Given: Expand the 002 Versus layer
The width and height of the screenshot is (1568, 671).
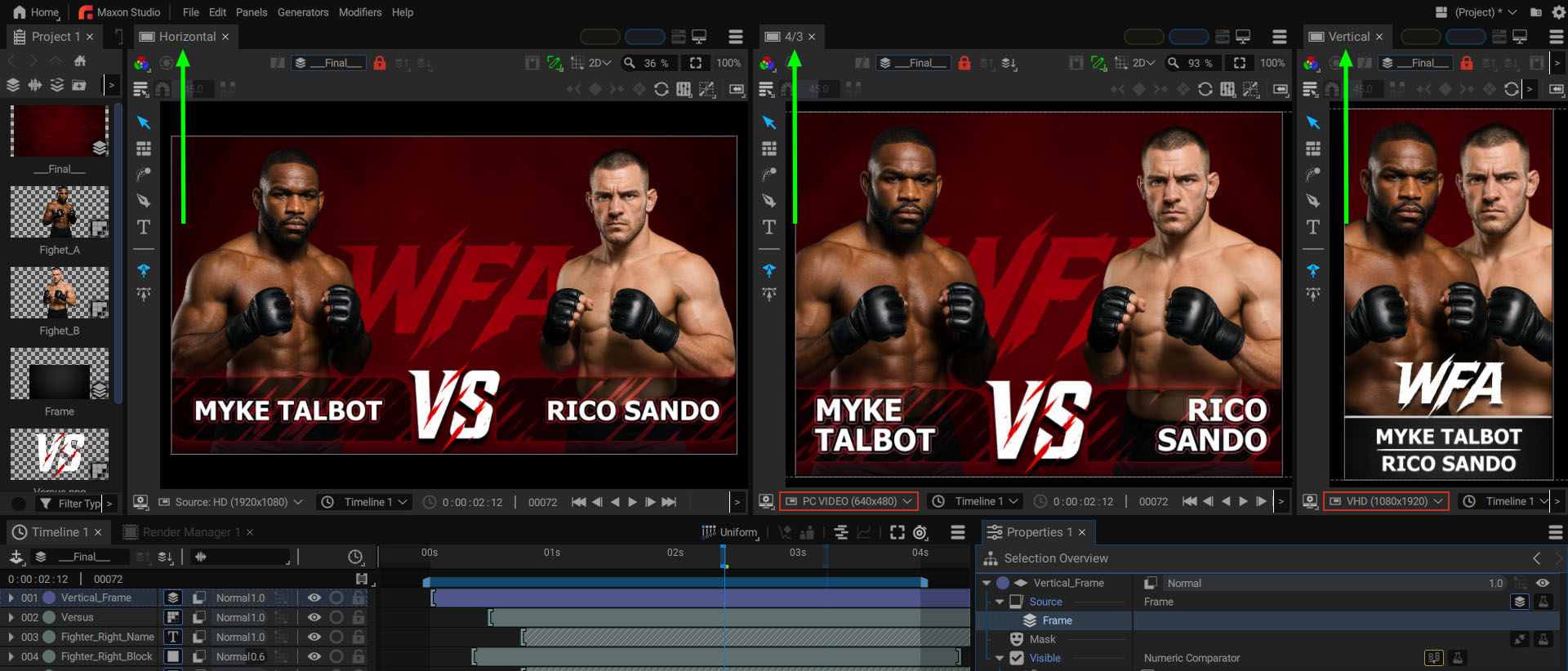Looking at the screenshot, I should (x=11, y=617).
